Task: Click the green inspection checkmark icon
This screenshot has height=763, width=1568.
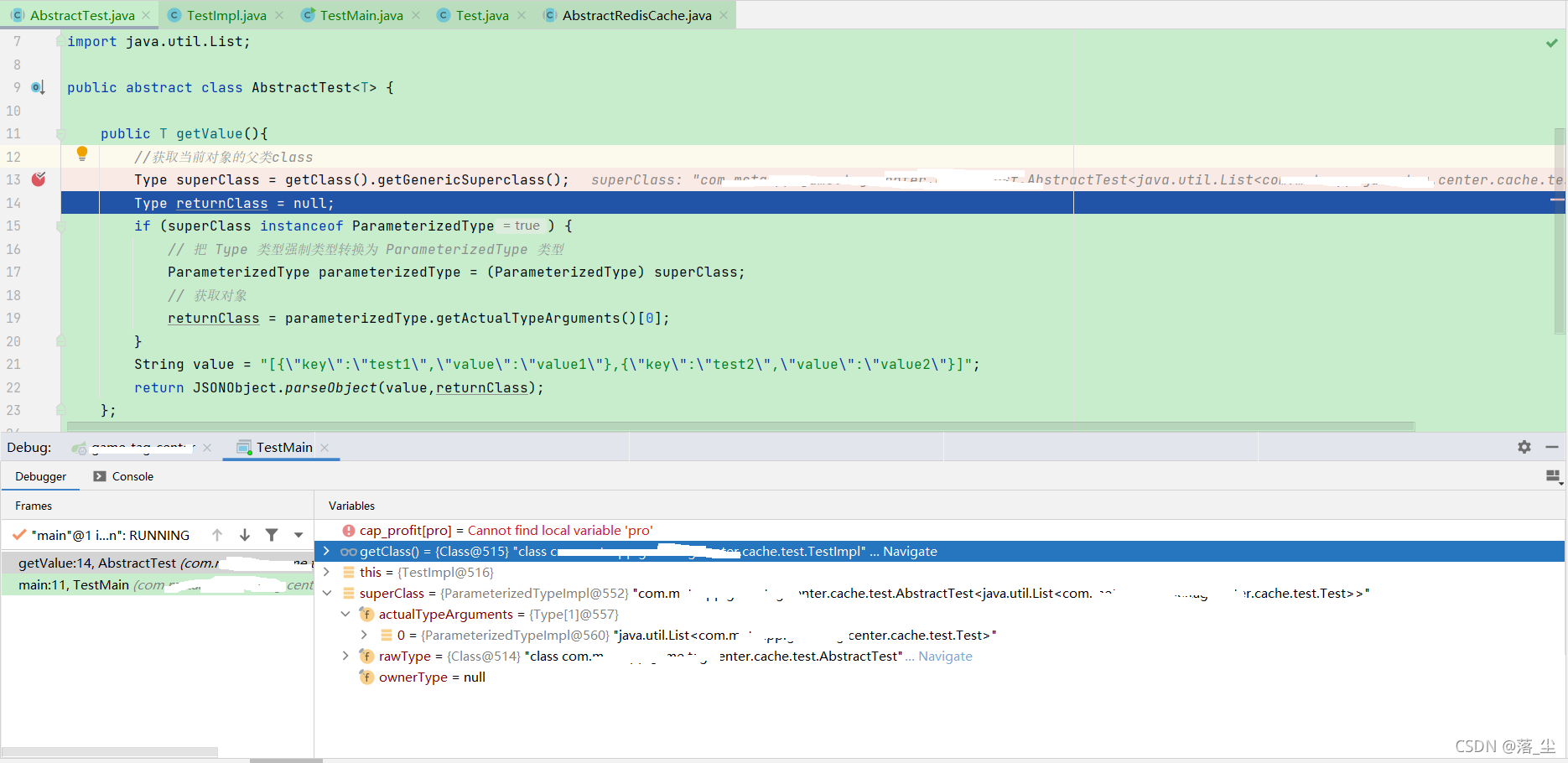Action: click(1552, 43)
